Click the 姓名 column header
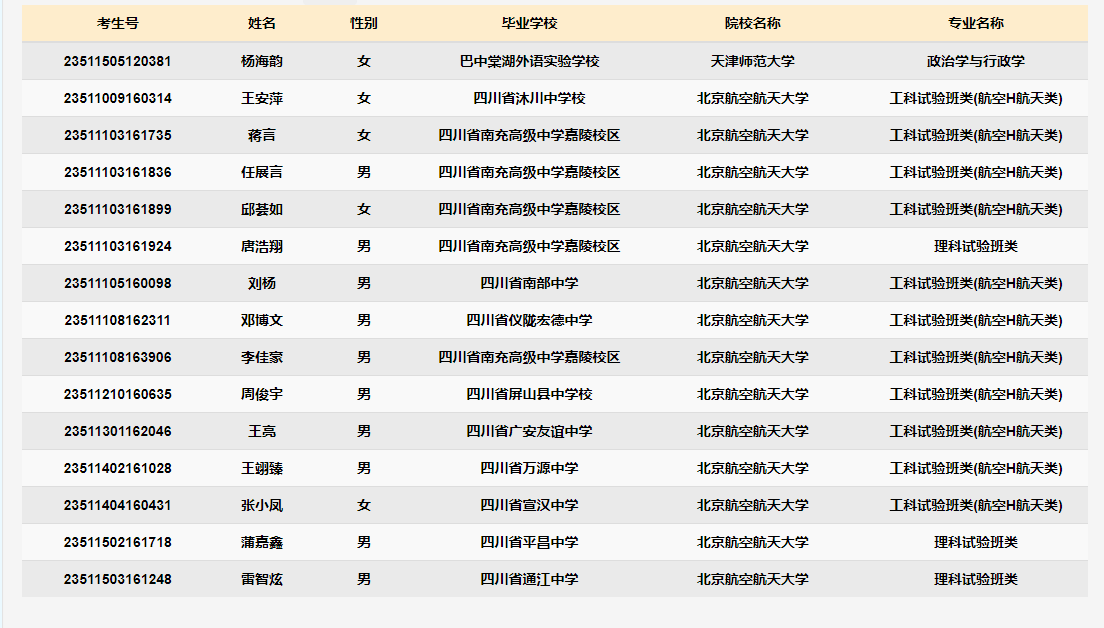 (x=261, y=23)
